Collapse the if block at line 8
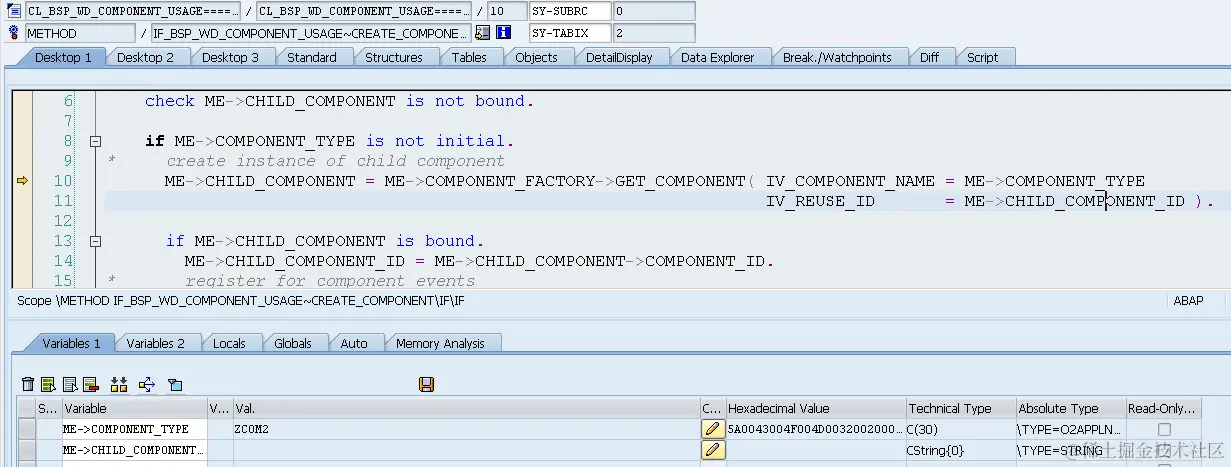 (96, 141)
